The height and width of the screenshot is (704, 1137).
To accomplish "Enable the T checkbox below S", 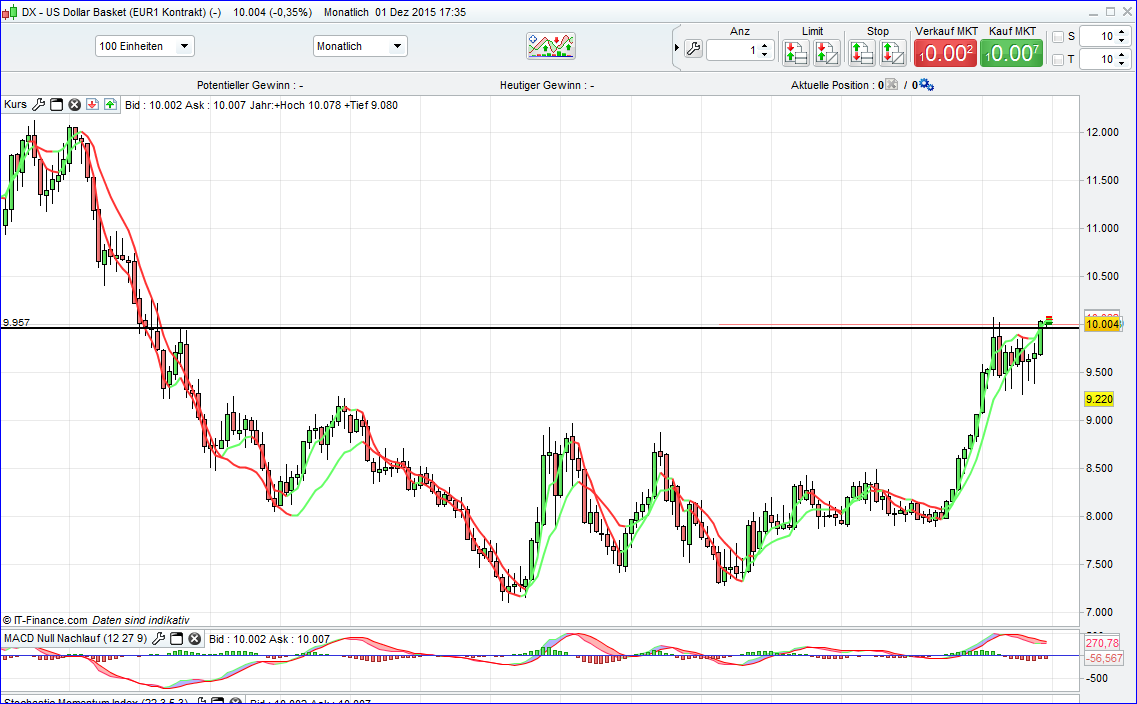I will [x=1058, y=59].
